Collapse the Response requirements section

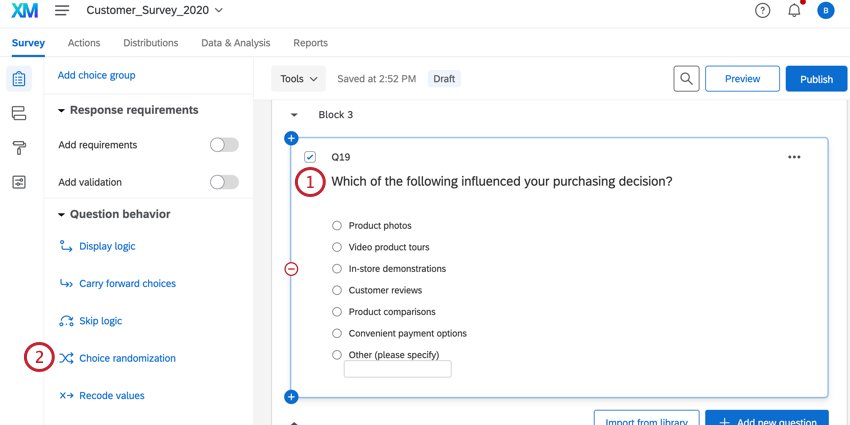tap(62, 111)
